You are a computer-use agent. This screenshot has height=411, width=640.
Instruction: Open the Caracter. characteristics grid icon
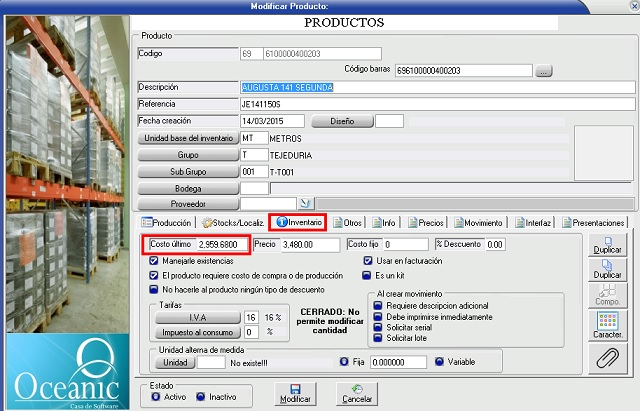606,323
